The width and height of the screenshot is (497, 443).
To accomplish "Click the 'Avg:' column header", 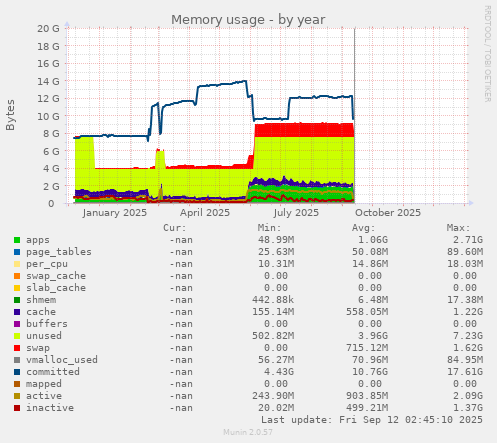I will pos(364,228).
